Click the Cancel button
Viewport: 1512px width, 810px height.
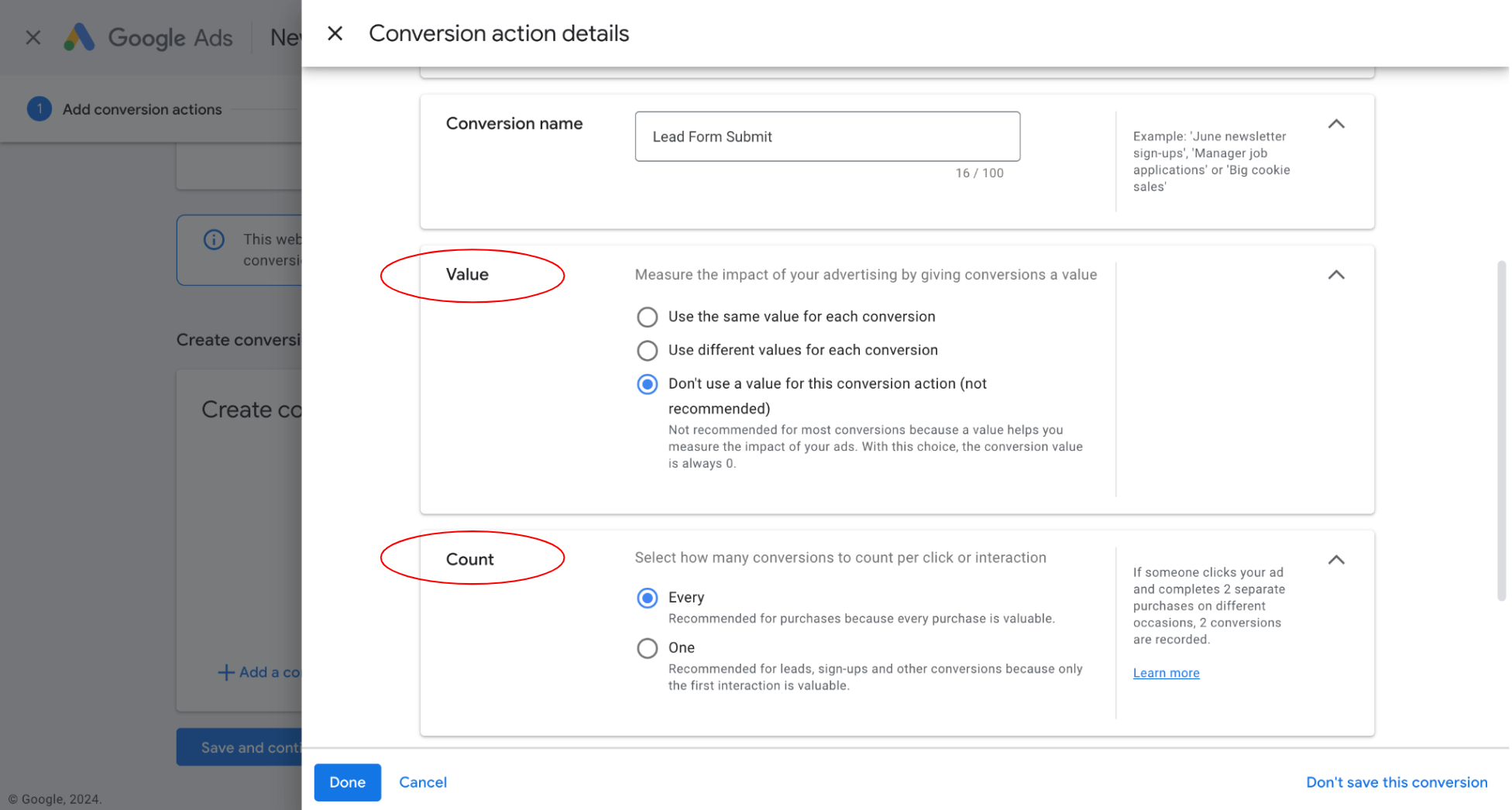(422, 782)
